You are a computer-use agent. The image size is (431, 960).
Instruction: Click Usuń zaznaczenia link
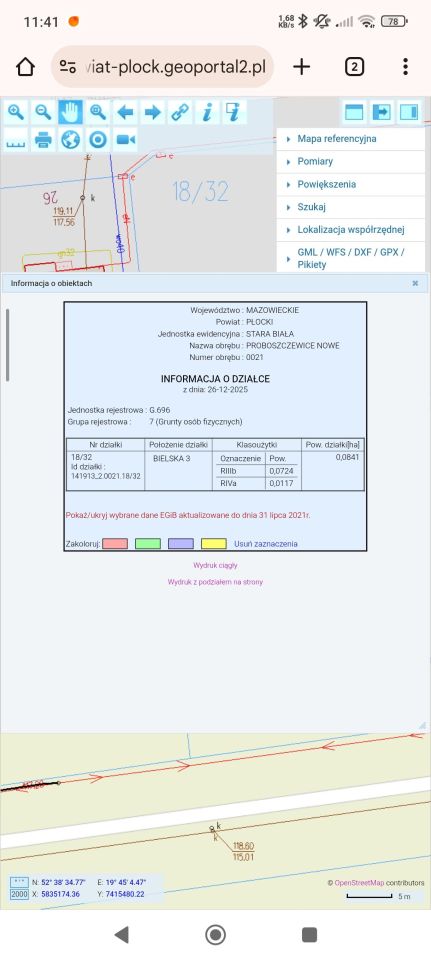(266, 544)
